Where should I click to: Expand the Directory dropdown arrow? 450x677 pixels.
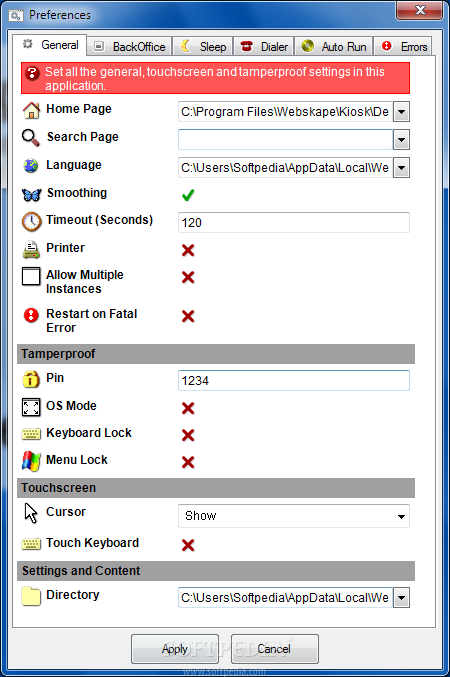tap(401, 598)
